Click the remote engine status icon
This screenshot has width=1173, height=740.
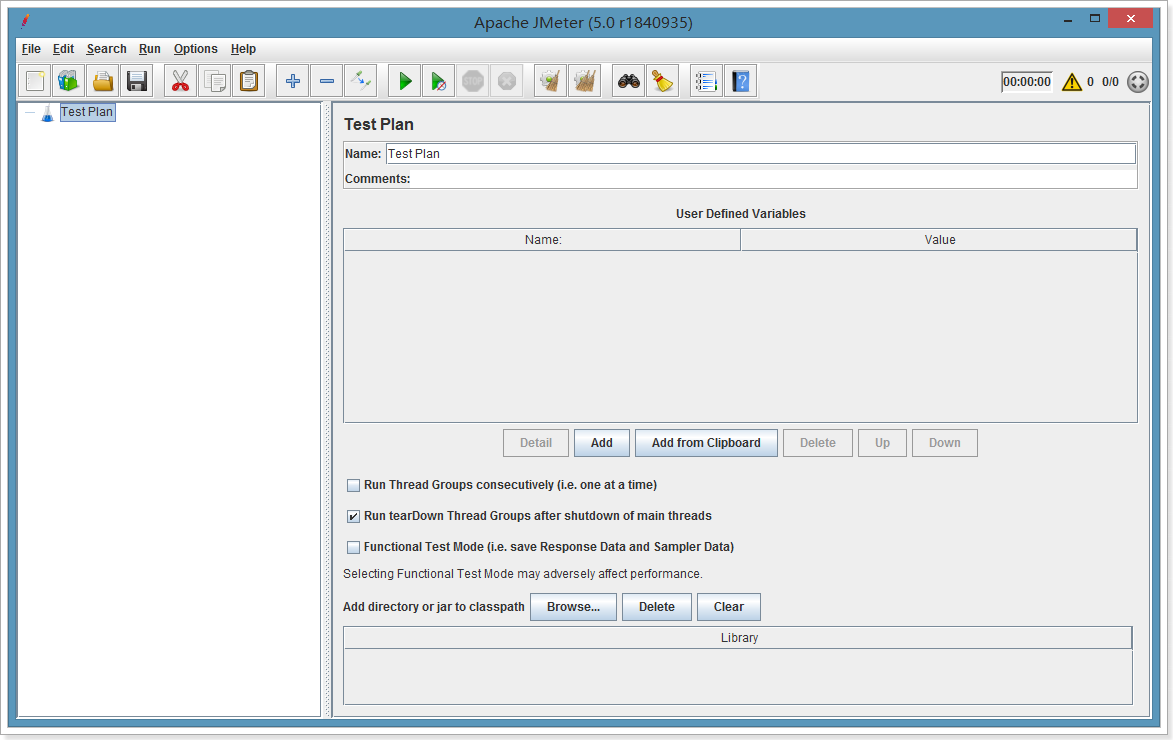pos(1138,82)
